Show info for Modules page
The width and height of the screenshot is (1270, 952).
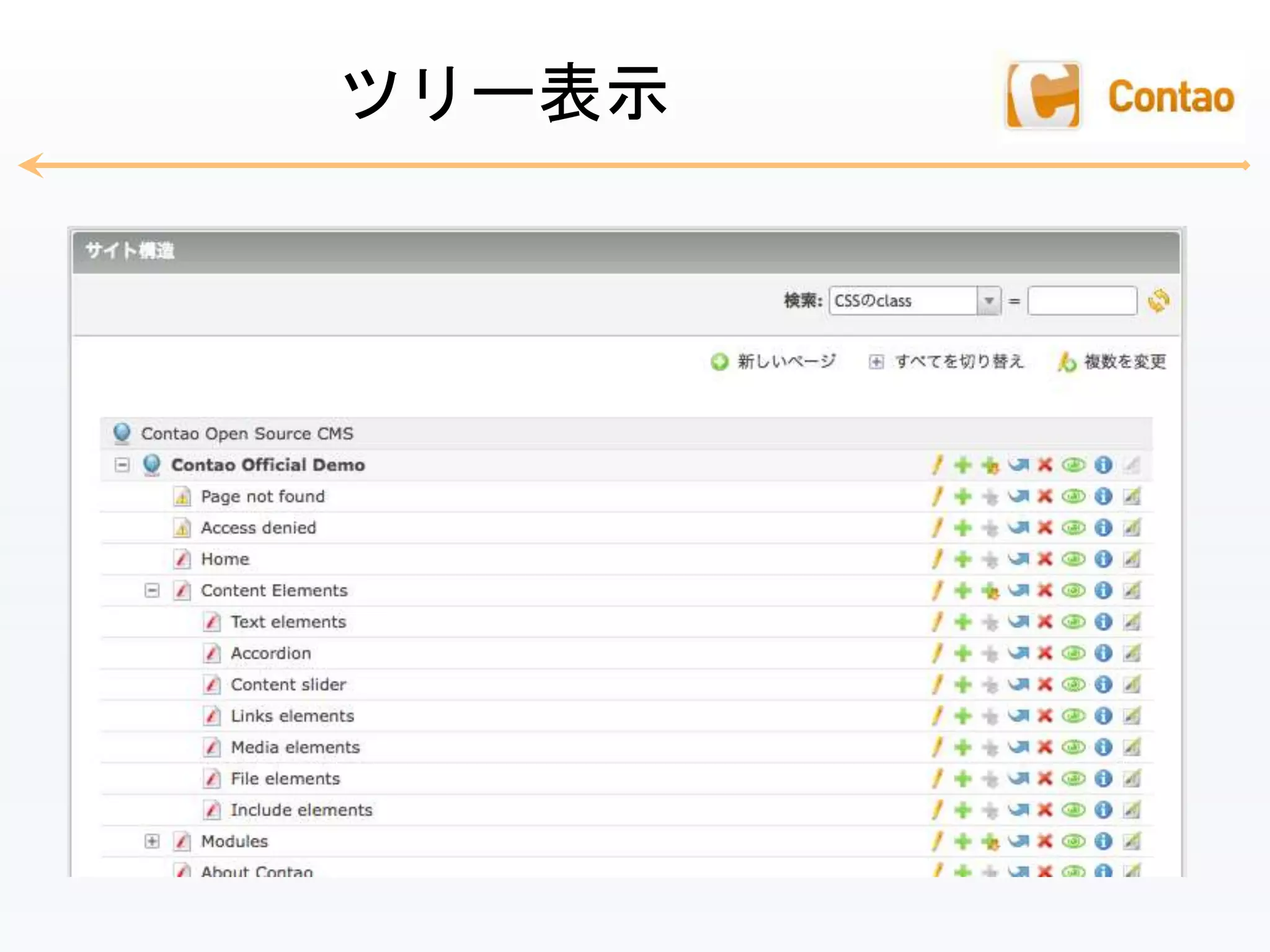click(x=1103, y=841)
